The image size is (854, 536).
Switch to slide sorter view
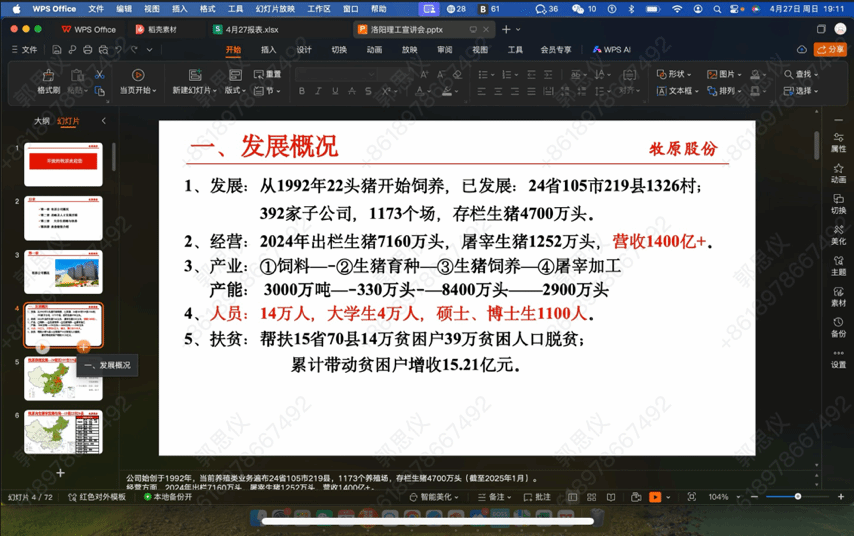[591, 497]
